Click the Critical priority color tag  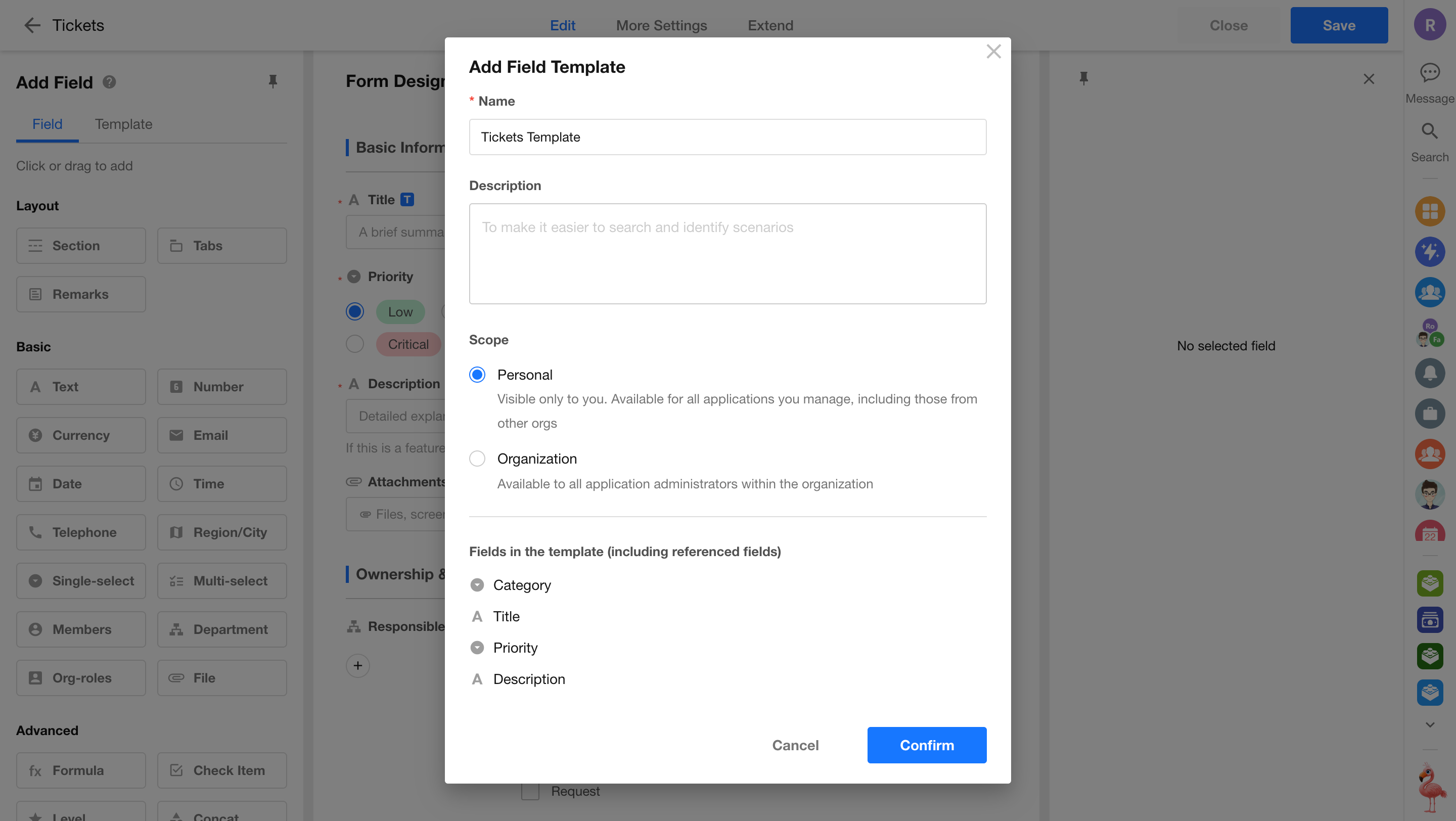408,344
